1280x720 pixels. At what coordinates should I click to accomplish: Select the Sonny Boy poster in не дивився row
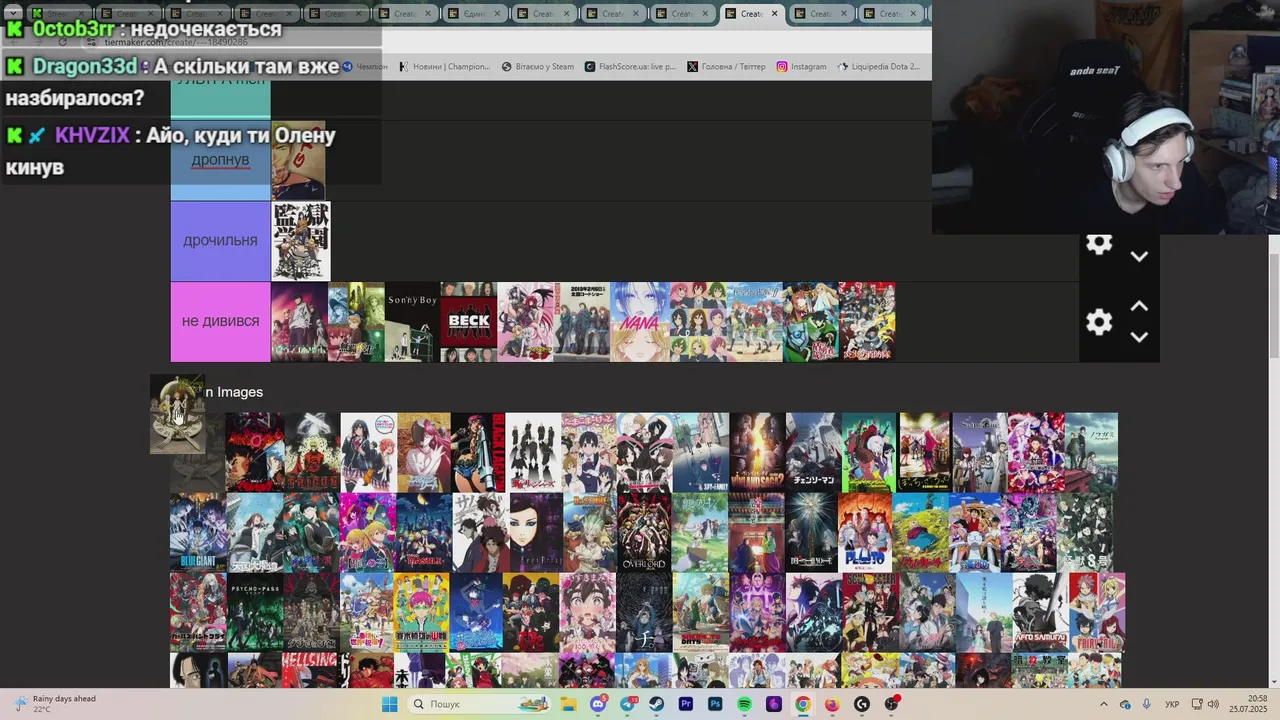pos(412,321)
